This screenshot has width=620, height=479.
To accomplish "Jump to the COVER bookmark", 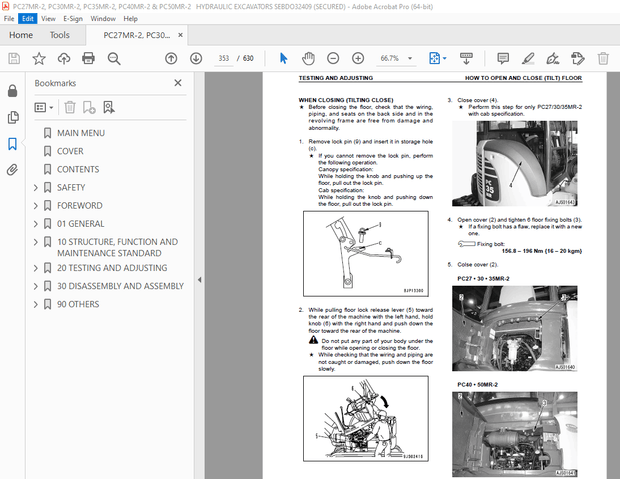I will pyautogui.click(x=70, y=151).
